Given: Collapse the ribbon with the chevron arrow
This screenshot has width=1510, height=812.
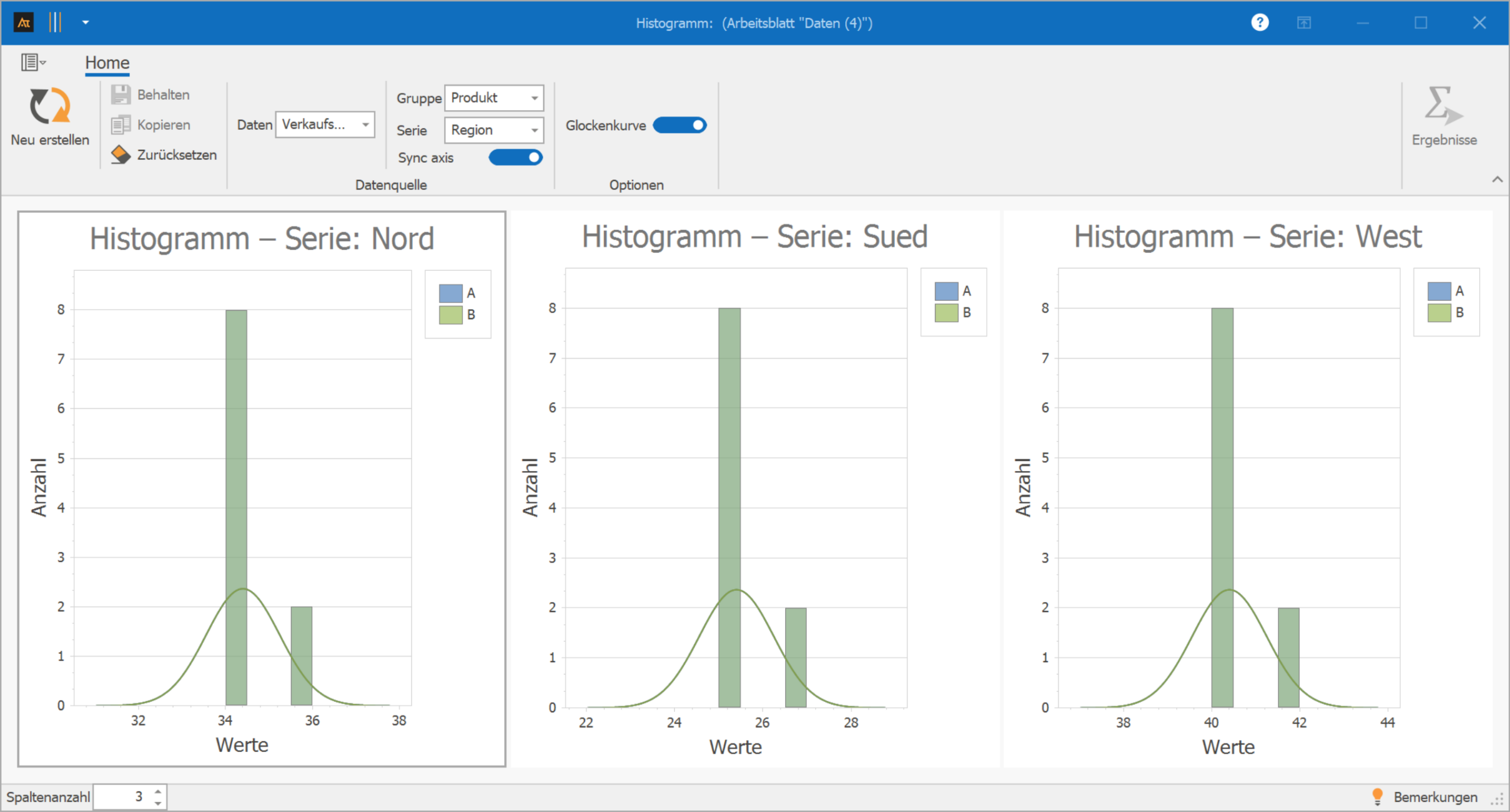Looking at the screenshot, I should point(1497,179).
